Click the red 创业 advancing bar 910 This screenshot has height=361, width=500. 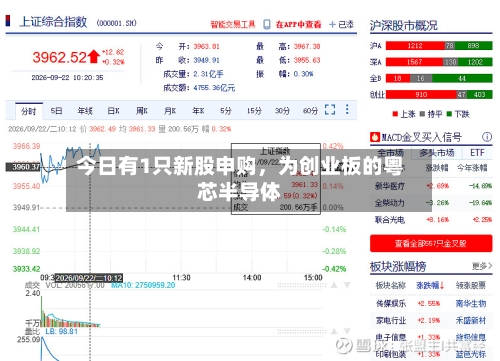(421, 95)
